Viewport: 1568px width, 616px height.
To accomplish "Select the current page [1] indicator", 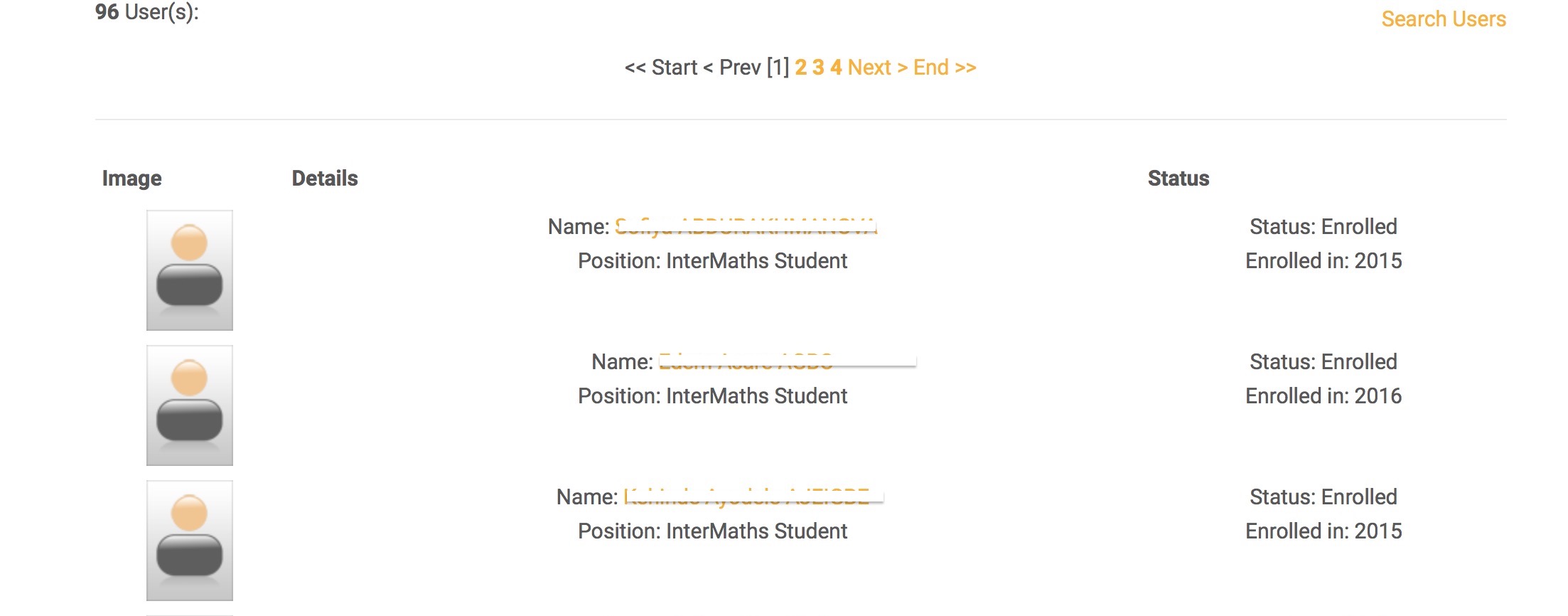I will coord(778,68).
